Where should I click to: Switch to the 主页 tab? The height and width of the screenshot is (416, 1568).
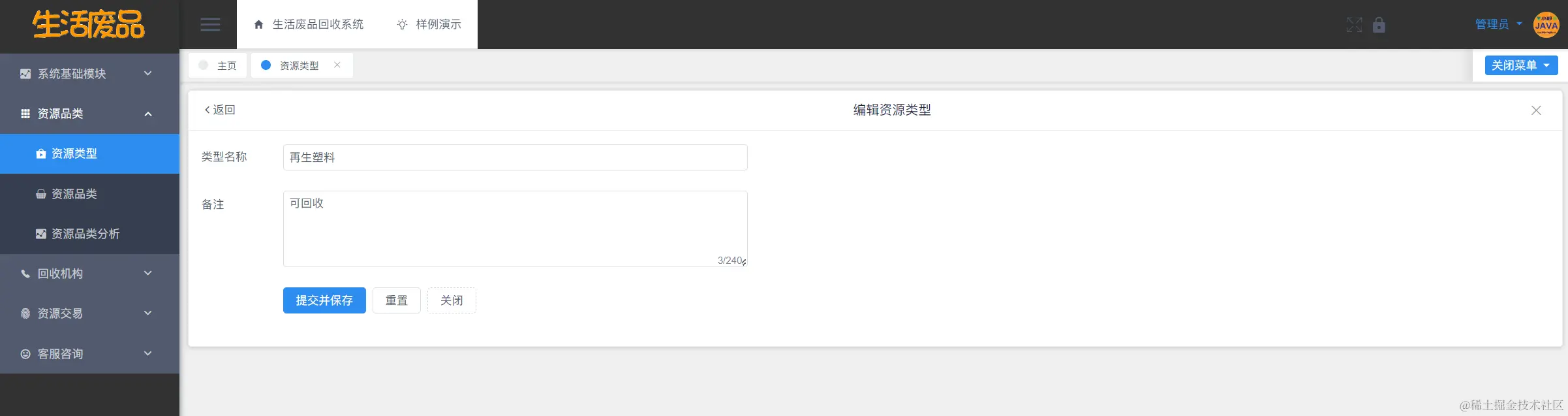[217, 65]
